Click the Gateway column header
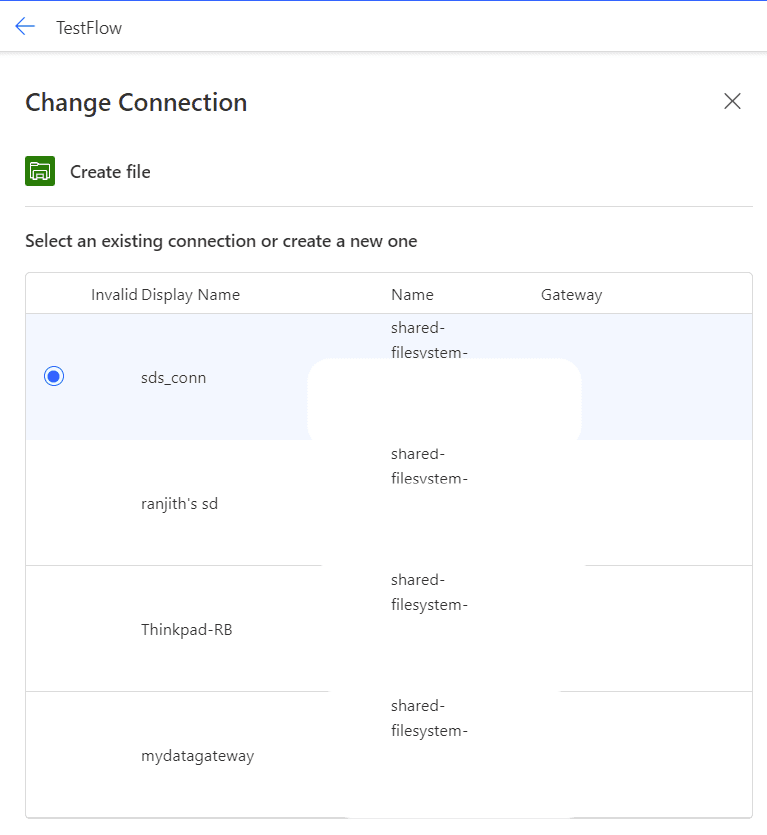This screenshot has width=767, height=835. click(572, 294)
